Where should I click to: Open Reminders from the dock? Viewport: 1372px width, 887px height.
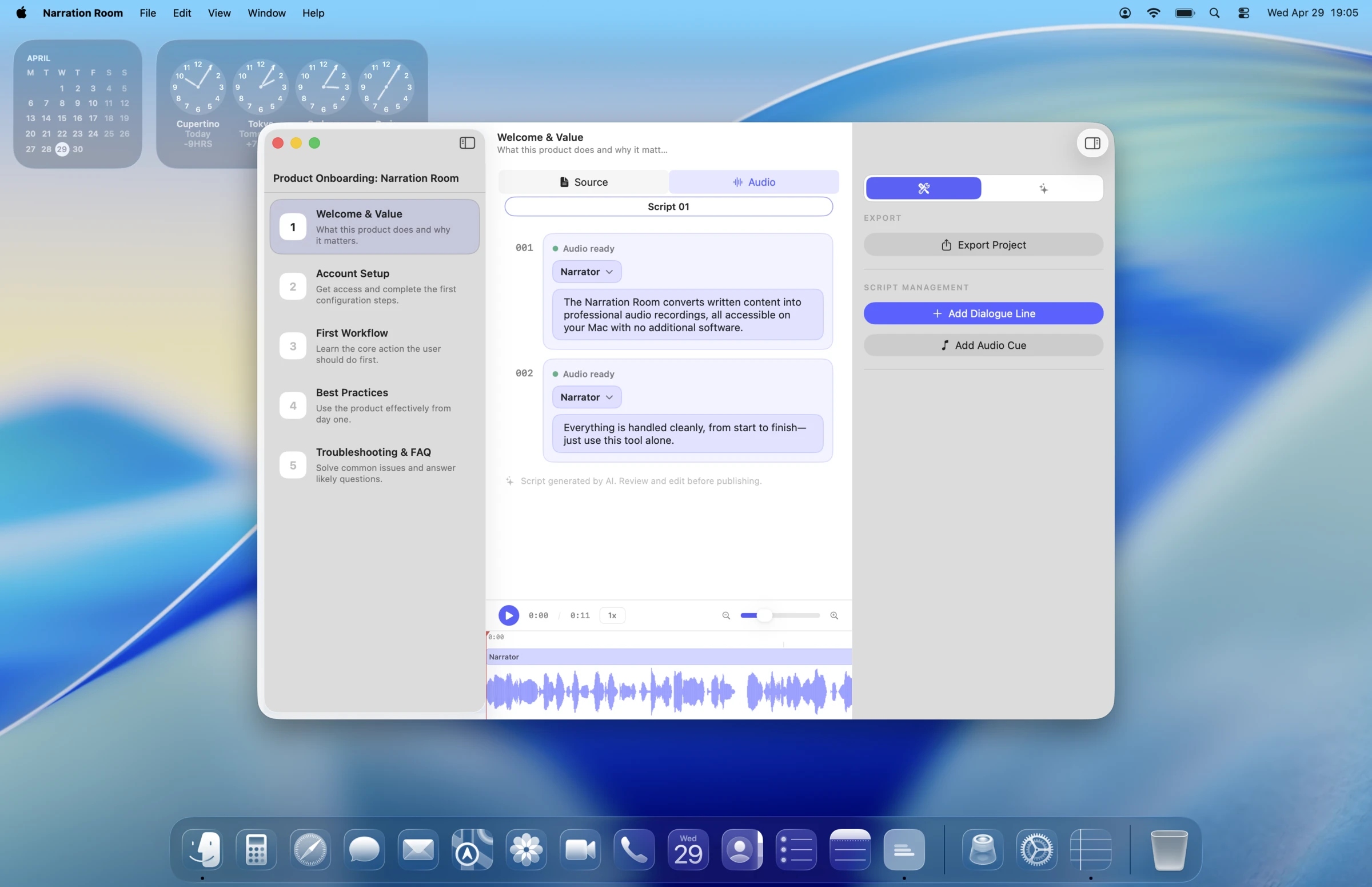coord(796,849)
